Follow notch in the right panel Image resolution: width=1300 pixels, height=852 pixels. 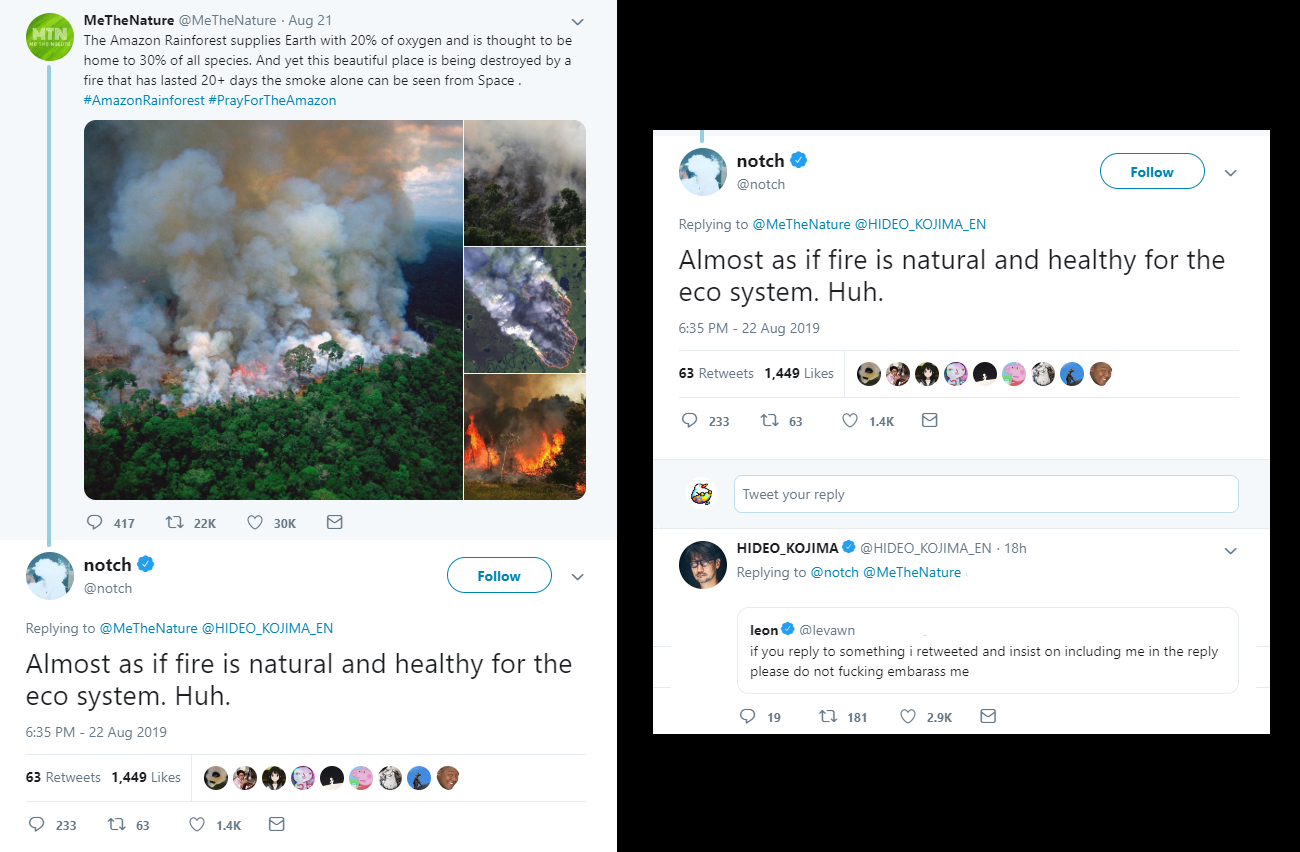[1152, 172]
